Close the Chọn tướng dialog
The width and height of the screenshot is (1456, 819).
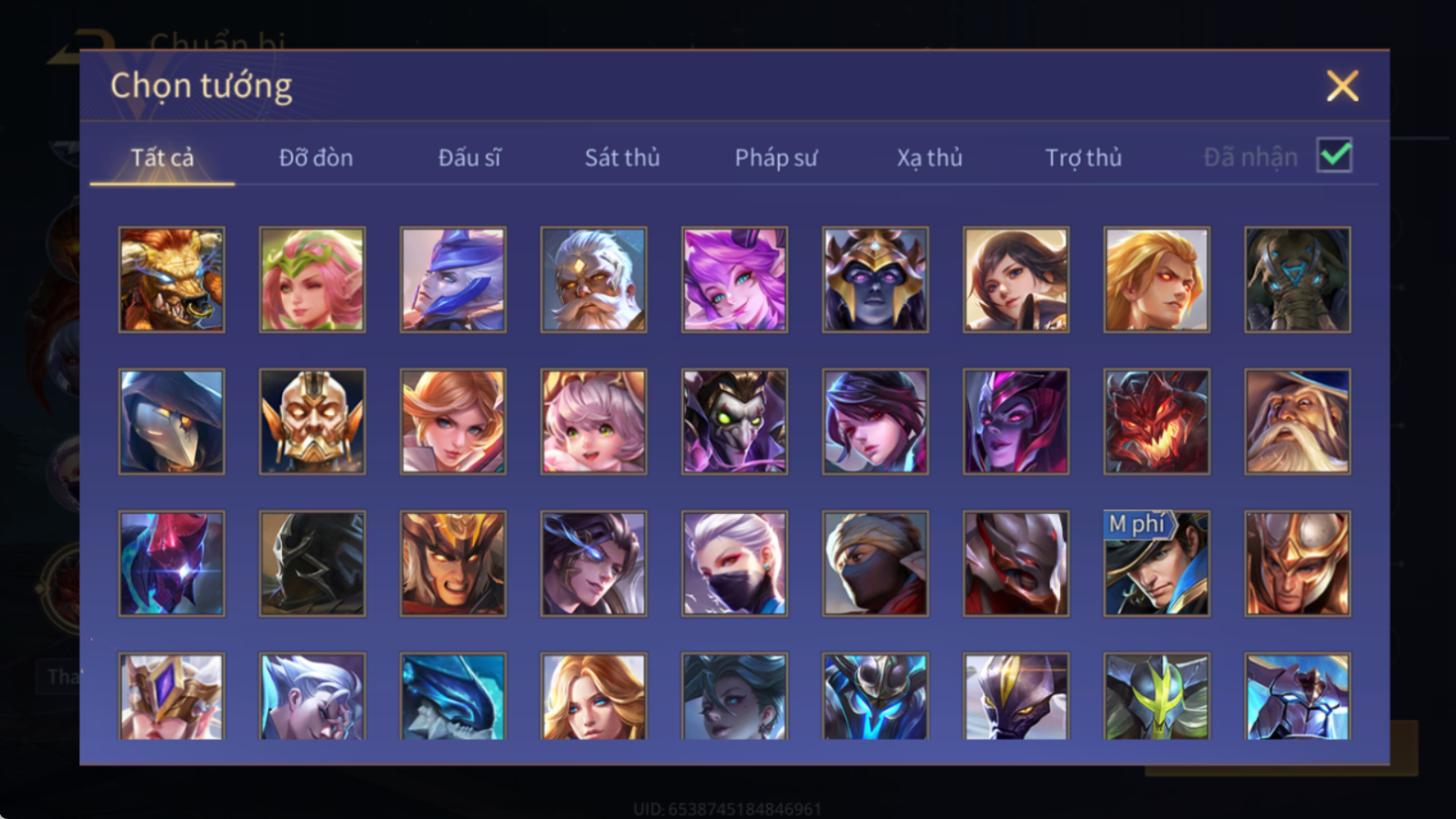pyautogui.click(x=1342, y=86)
